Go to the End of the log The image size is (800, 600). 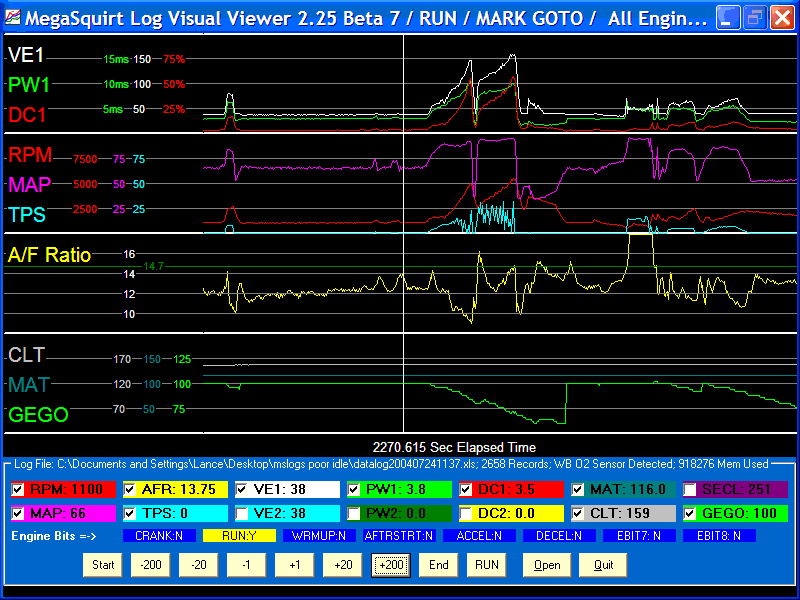(x=439, y=565)
